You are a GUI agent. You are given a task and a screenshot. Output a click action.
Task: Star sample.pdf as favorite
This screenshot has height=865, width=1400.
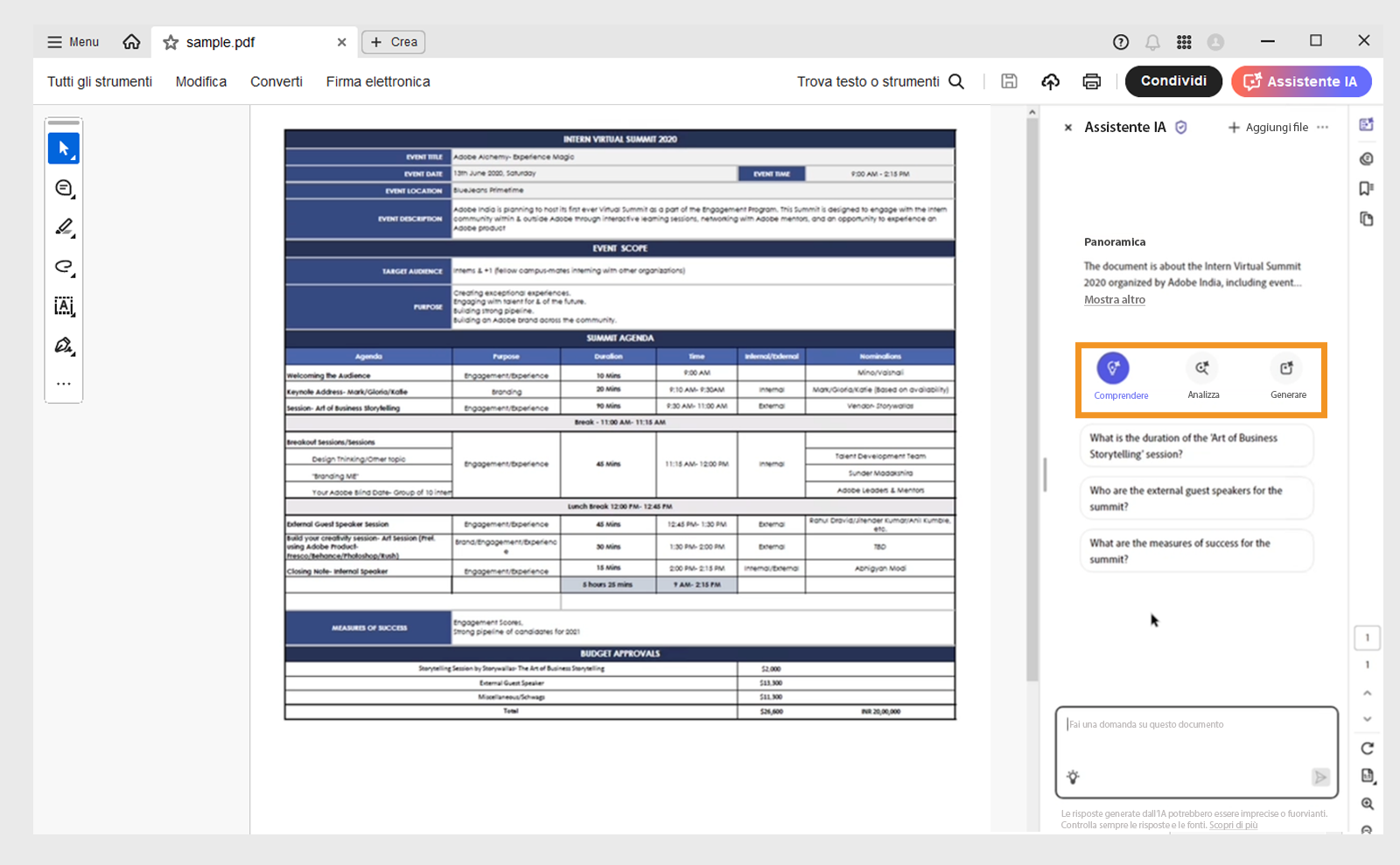tap(171, 42)
